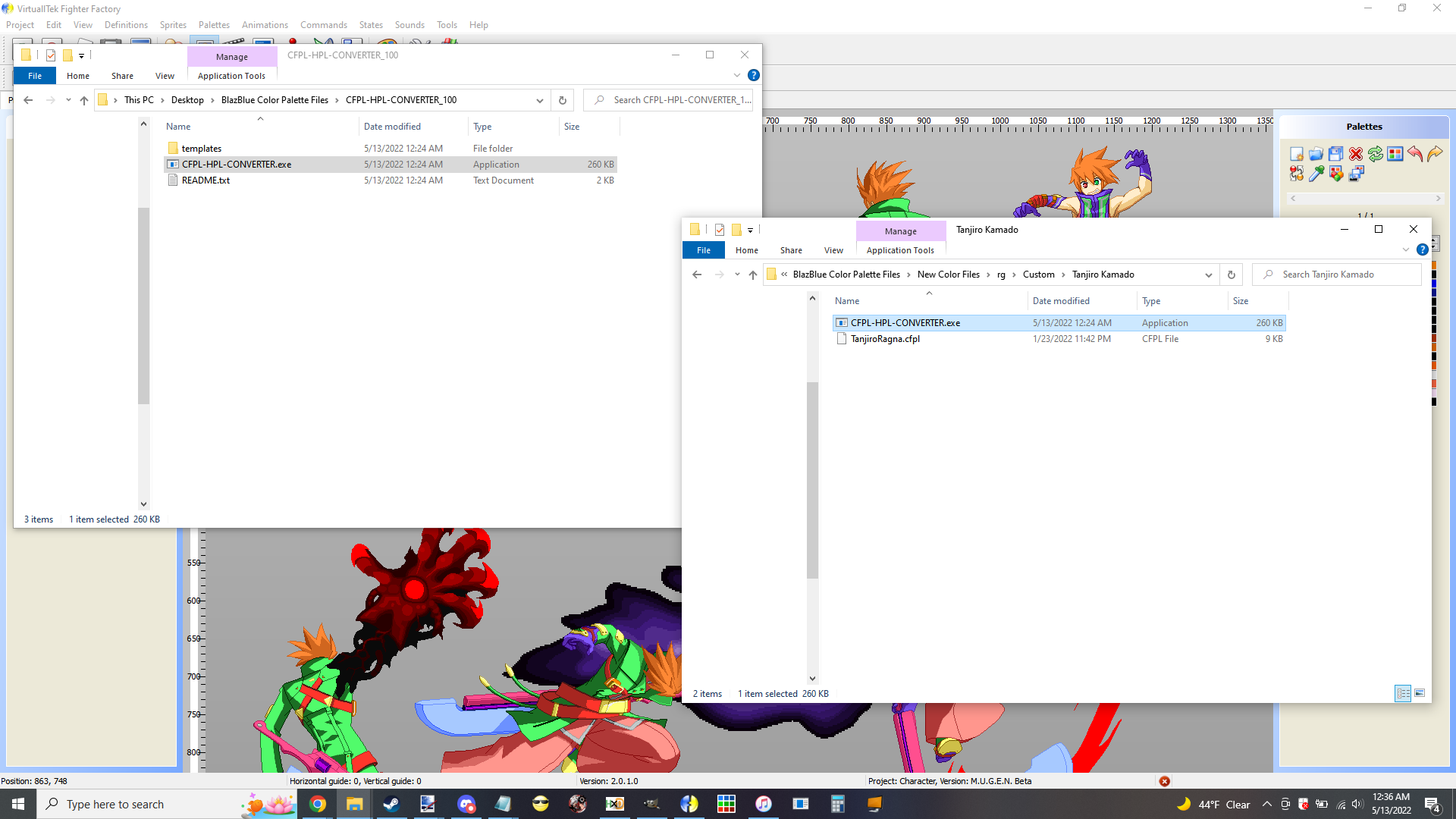The height and width of the screenshot is (819, 1456).
Task: Open address bar dropdown in Tanjiro Kamado window
Action: [x=1208, y=275]
